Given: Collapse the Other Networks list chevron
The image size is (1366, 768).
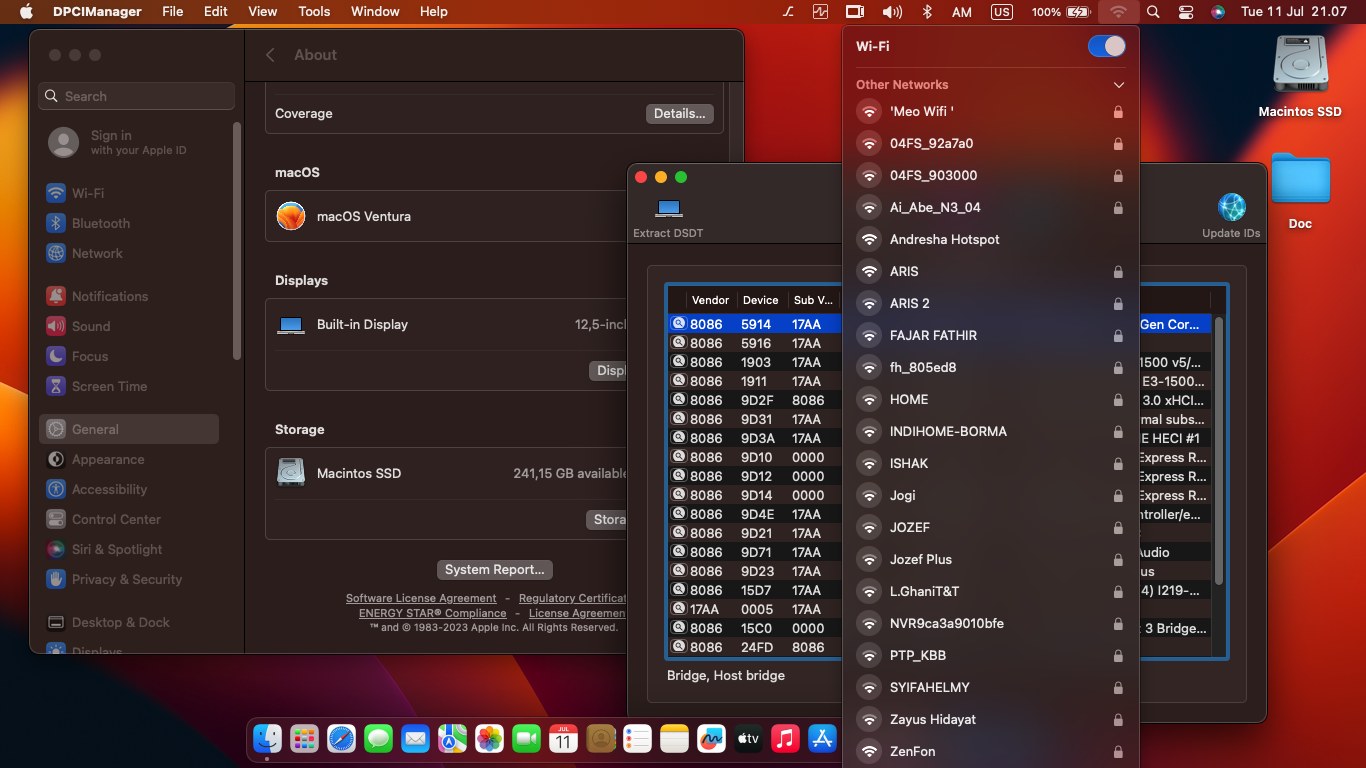Looking at the screenshot, I should click(1119, 85).
